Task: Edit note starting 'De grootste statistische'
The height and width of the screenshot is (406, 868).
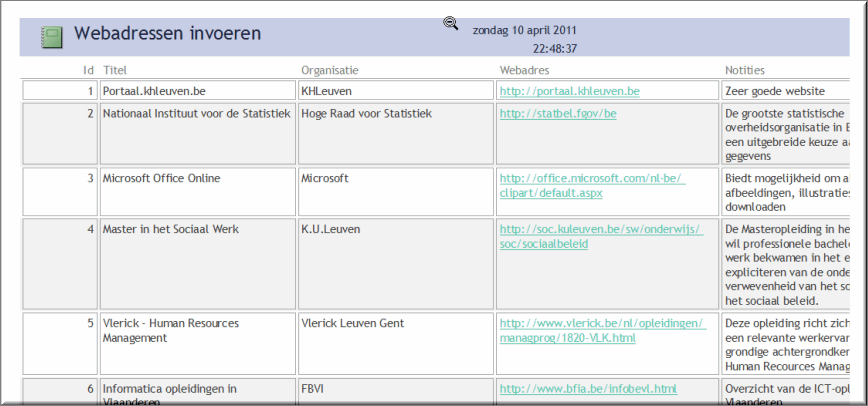Action: (786, 133)
